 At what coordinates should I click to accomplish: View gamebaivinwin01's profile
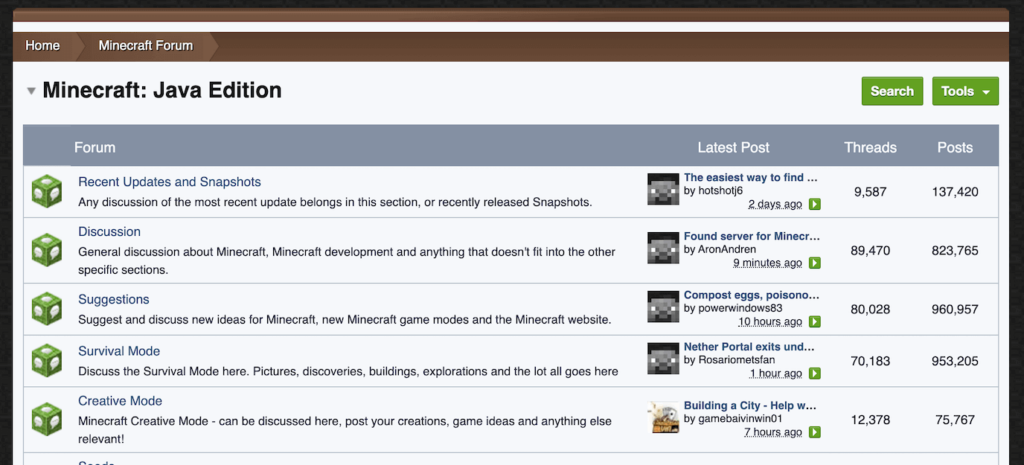click(739, 419)
